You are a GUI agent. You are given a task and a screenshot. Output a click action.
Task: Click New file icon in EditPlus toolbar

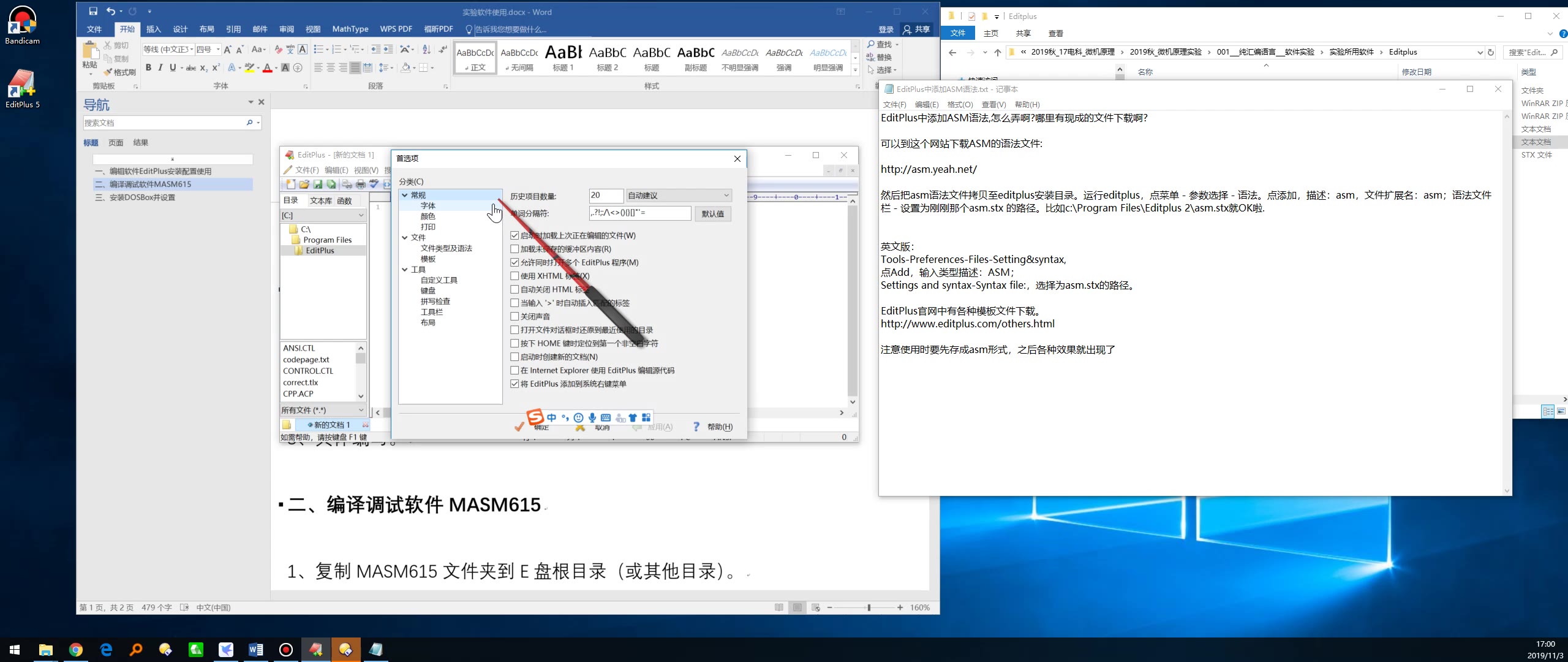point(290,185)
